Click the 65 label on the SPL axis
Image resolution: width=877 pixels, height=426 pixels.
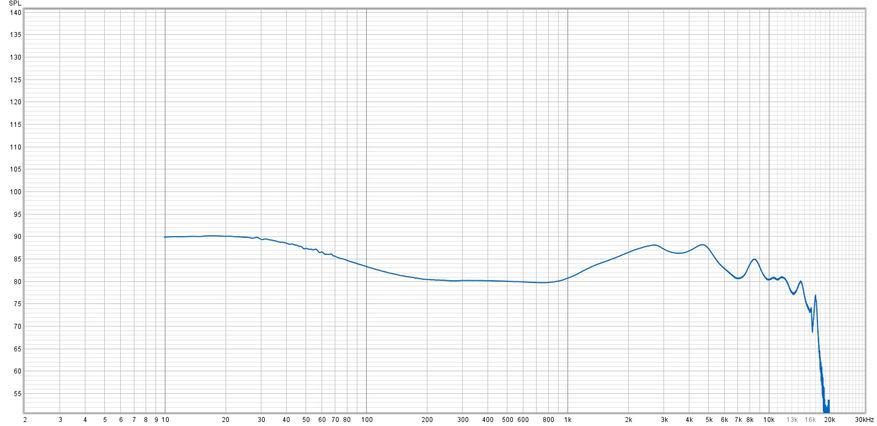pos(17,349)
